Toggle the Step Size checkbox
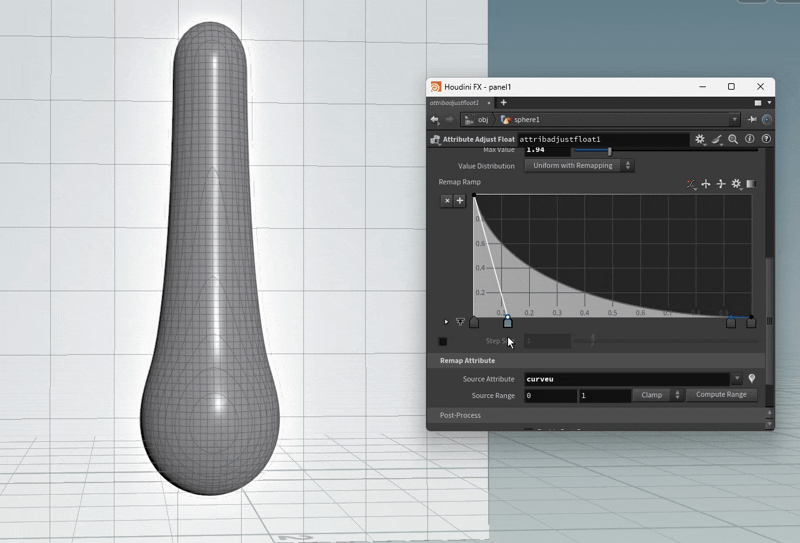This screenshot has width=800, height=543. click(x=443, y=341)
